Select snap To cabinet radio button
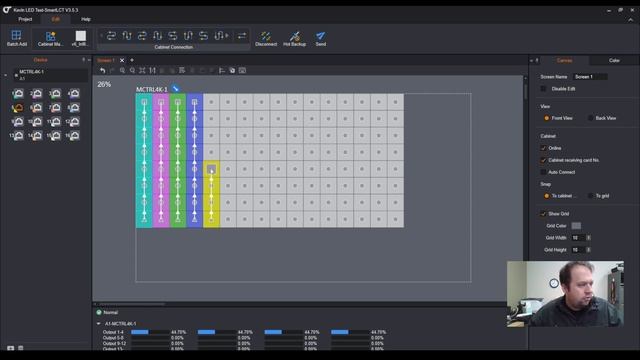This screenshot has height=360, width=640. (x=547, y=196)
